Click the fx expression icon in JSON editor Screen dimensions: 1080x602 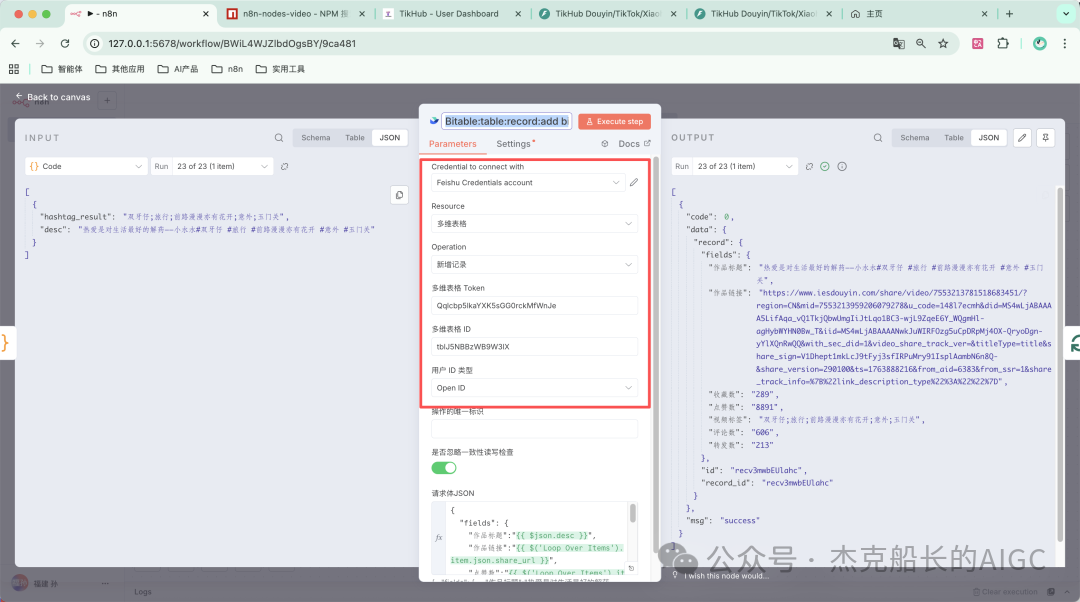coord(439,537)
